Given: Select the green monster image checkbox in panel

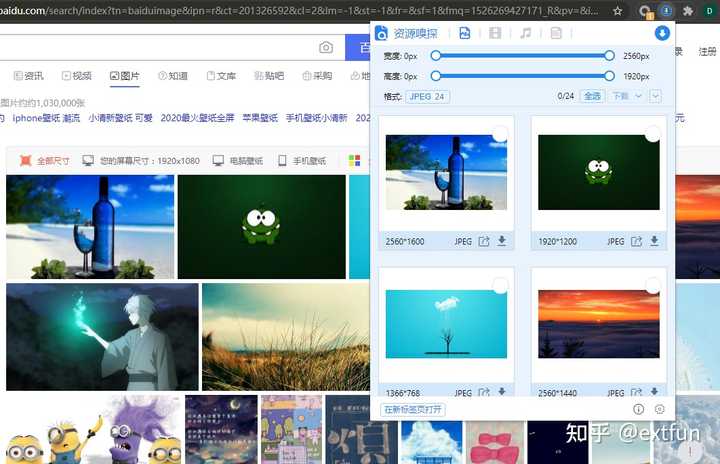Looking at the screenshot, I should (652, 135).
